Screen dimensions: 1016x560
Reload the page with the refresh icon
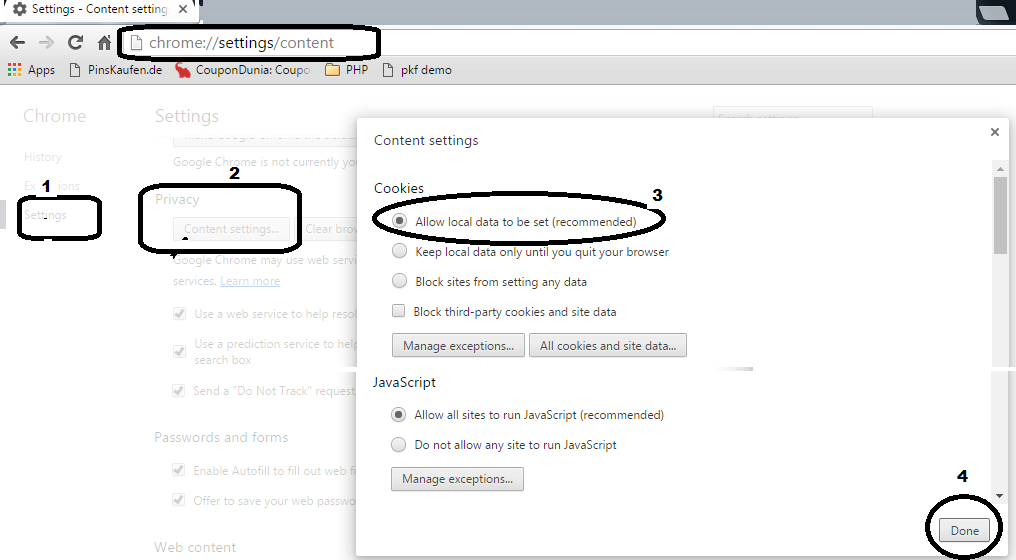coord(75,43)
